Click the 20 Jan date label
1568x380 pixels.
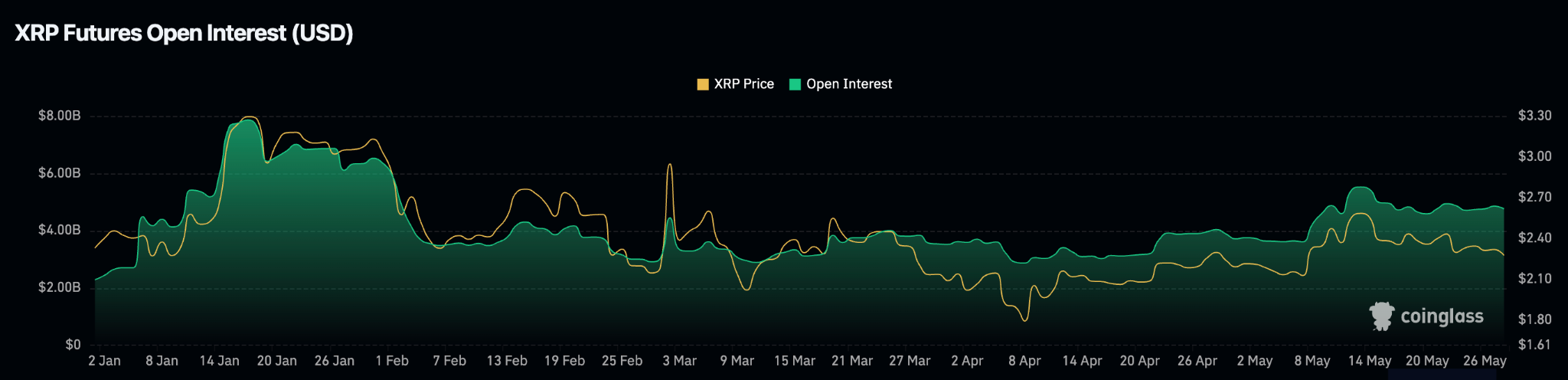[x=277, y=361]
